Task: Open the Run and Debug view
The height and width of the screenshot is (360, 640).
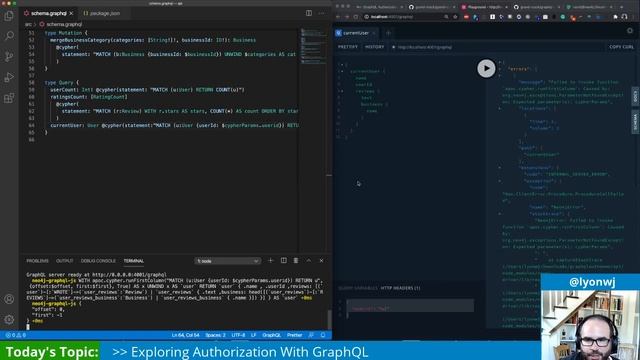Action: (9, 77)
